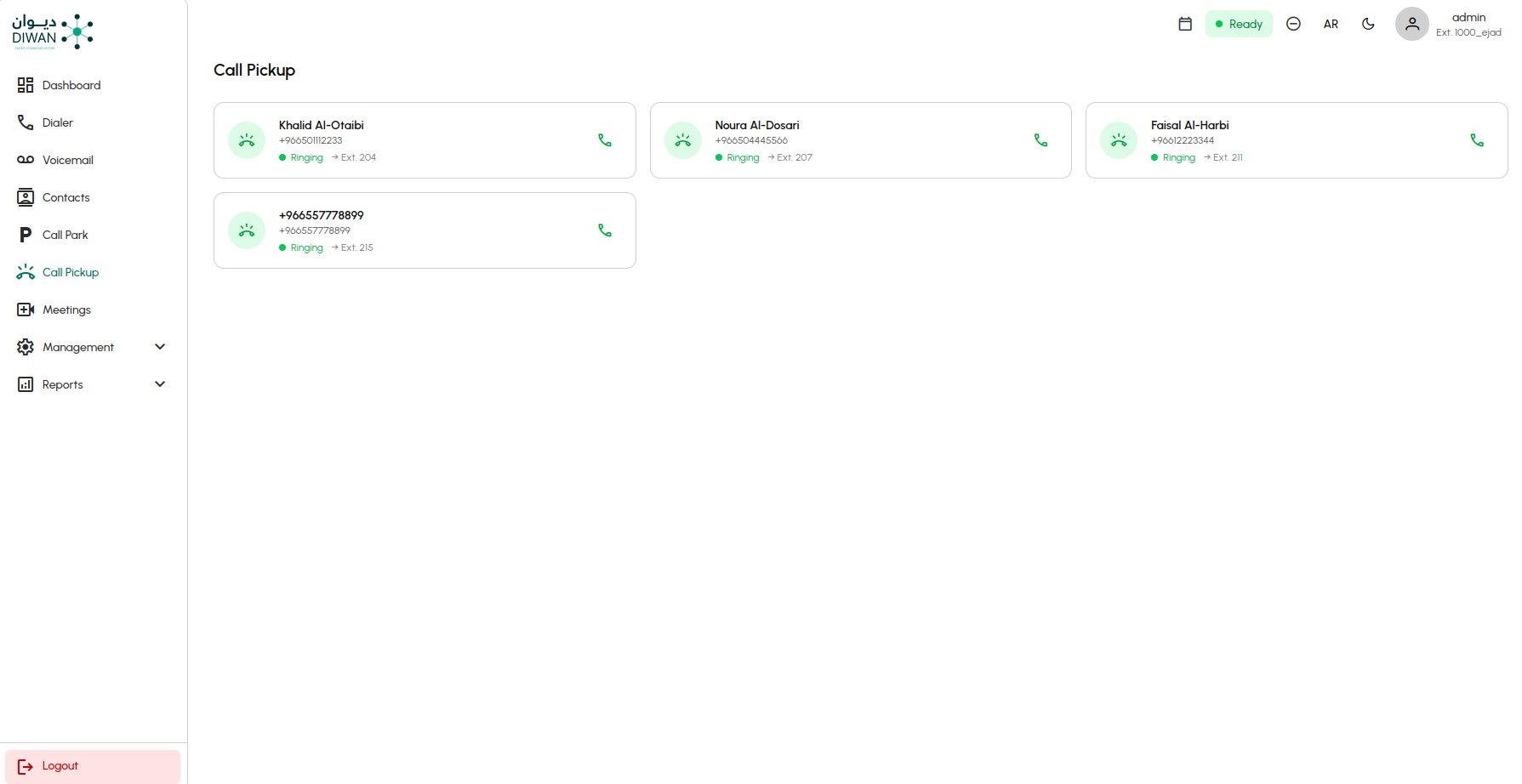Change the Ready status badge
Viewport: 1522px width, 784px height.
point(1239,24)
